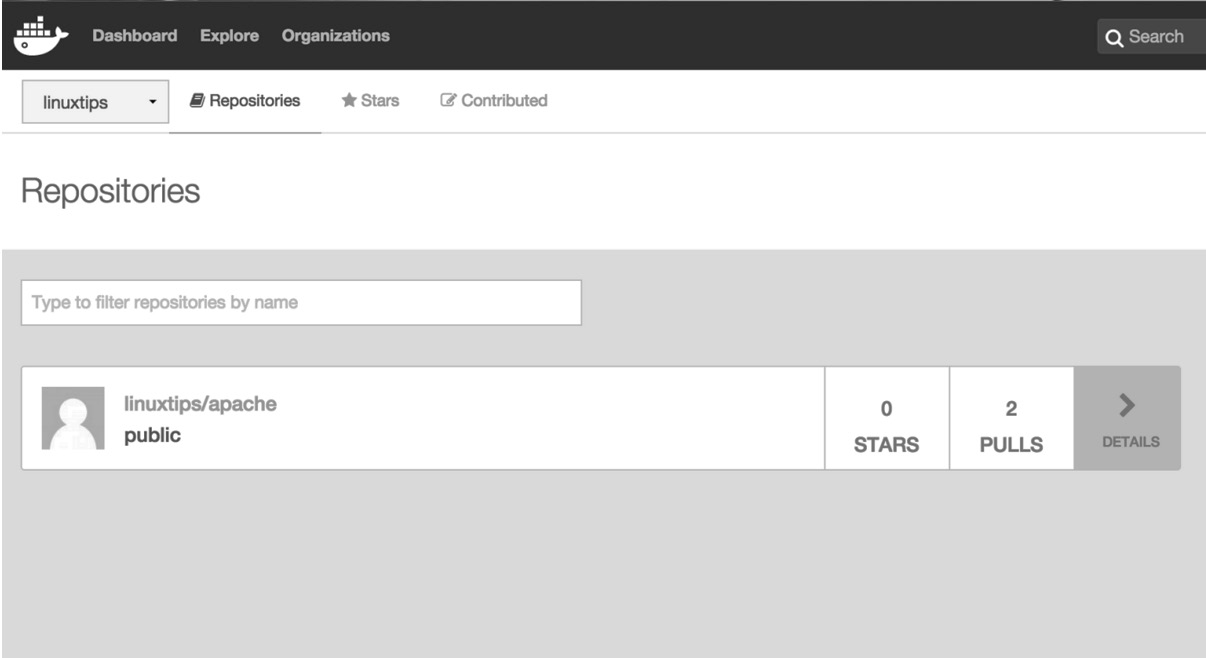The image size is (1206, 658).
Task: Click the pencil icon beside Contributed
Action: [450, 99]
